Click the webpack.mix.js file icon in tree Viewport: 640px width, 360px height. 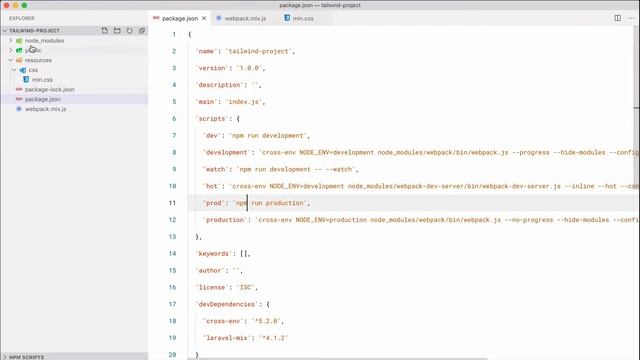pos(19,109)
